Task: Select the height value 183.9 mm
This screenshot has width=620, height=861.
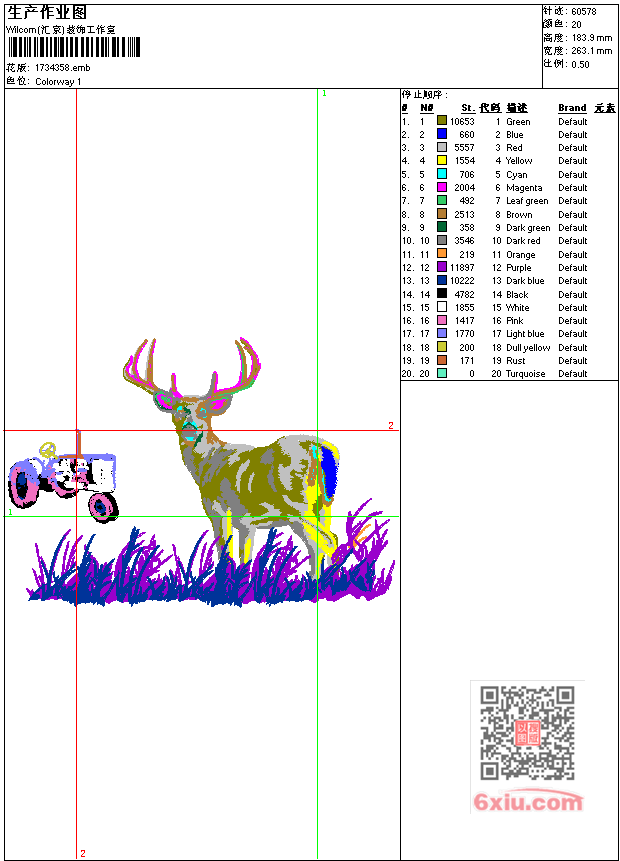Action: tap(592, 38)
